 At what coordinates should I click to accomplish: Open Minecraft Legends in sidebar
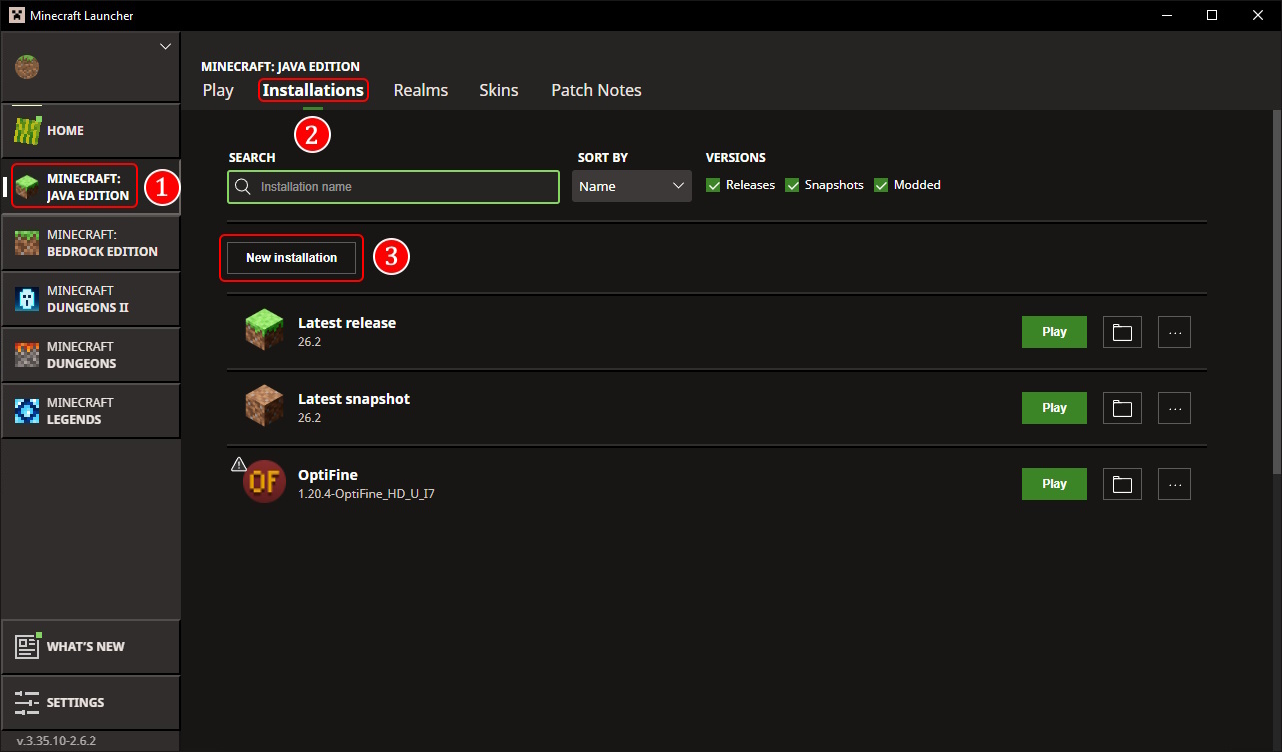point(90,411)
